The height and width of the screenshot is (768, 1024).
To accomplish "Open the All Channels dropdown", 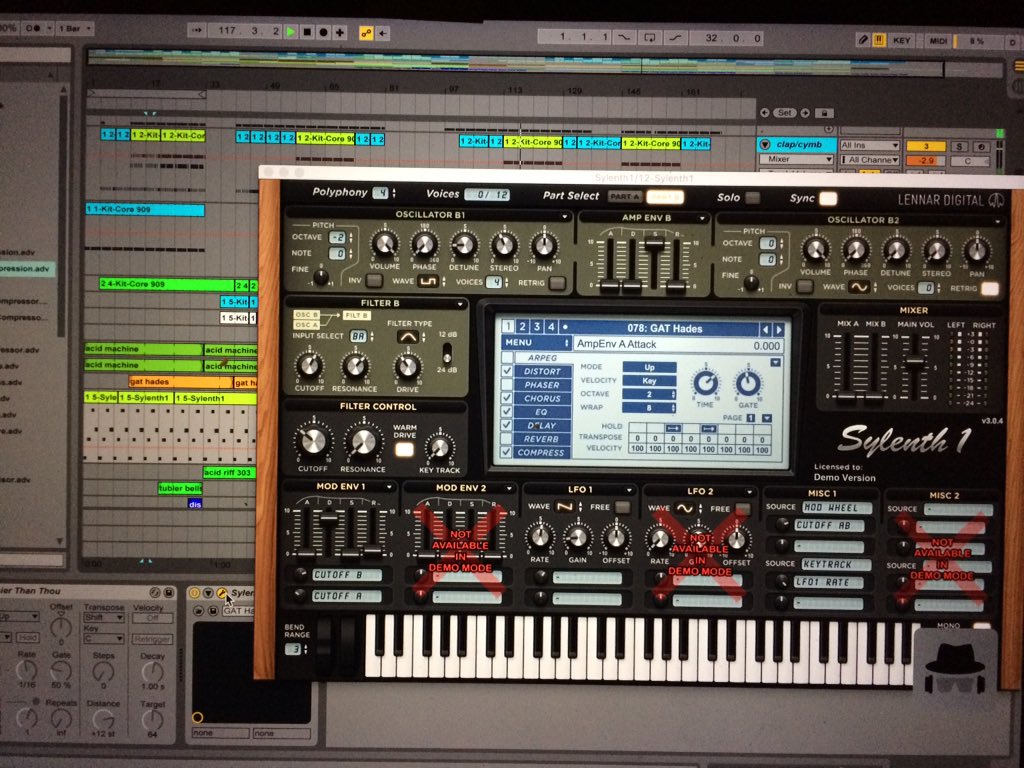I will (x=870, y=159).
